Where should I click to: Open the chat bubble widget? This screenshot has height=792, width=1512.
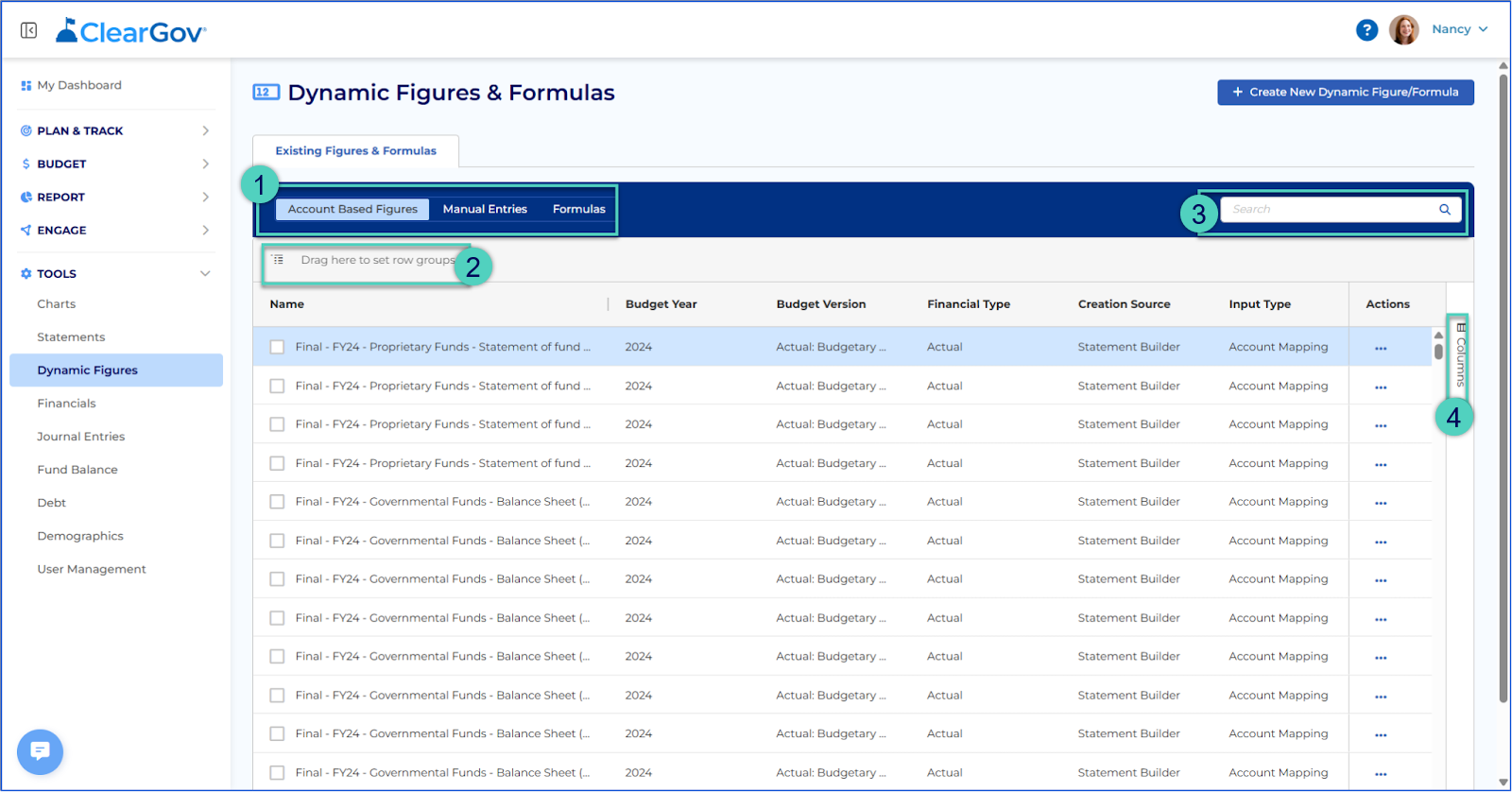40,752
